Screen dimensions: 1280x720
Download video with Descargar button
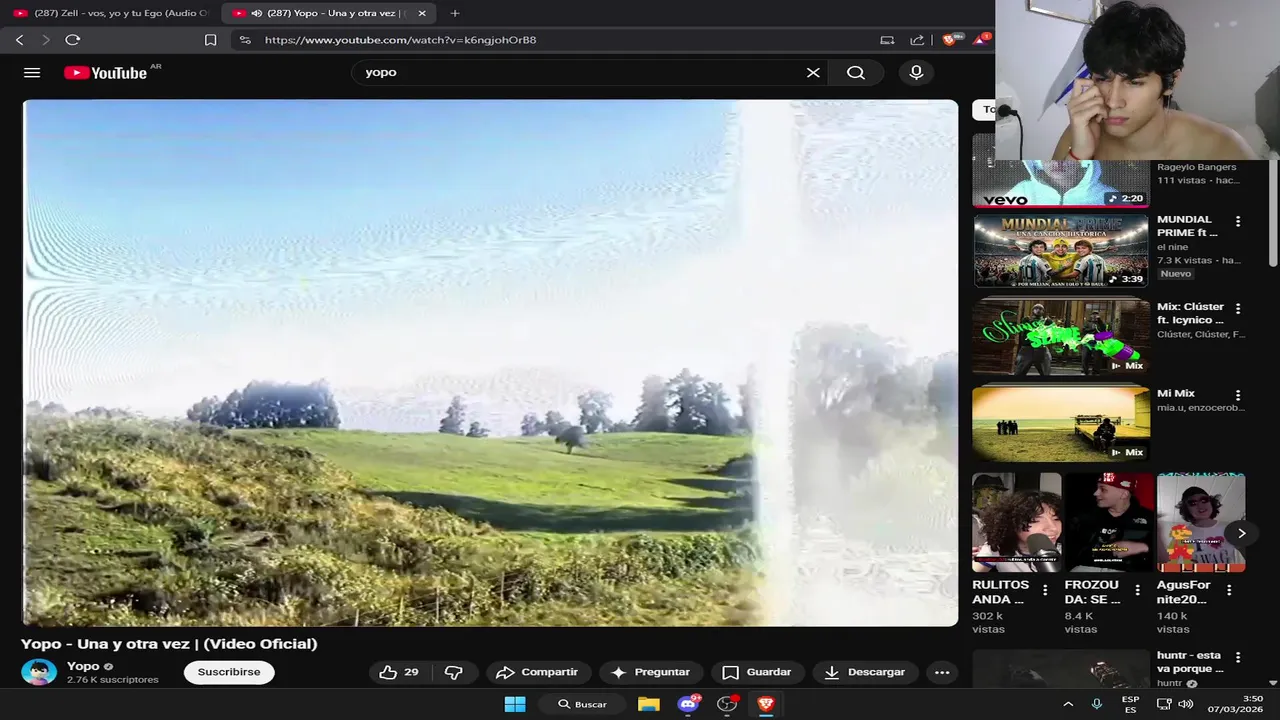[x=865, y=672]
